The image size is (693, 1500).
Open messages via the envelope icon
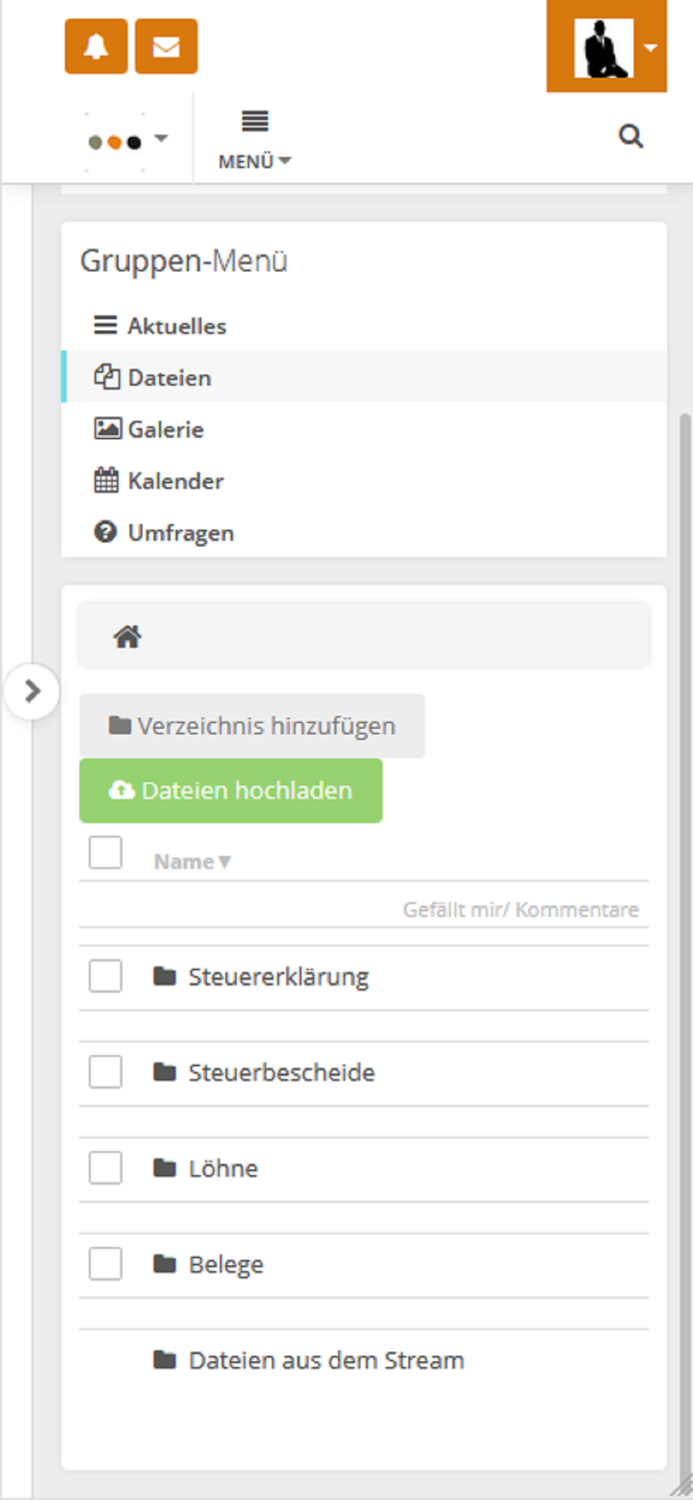point(166,46)
